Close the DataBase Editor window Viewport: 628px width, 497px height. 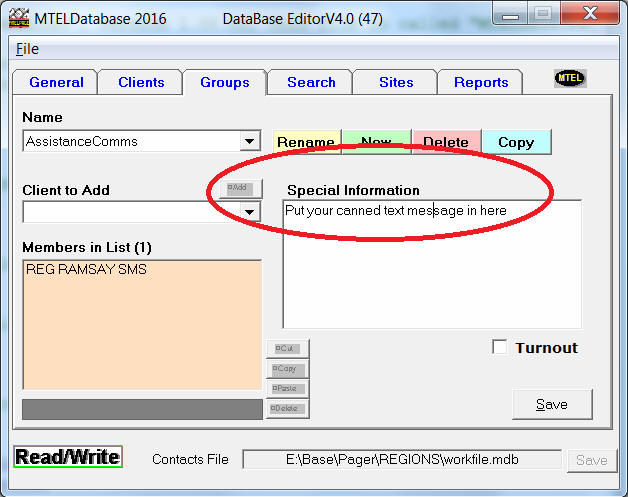coord(590,14)
